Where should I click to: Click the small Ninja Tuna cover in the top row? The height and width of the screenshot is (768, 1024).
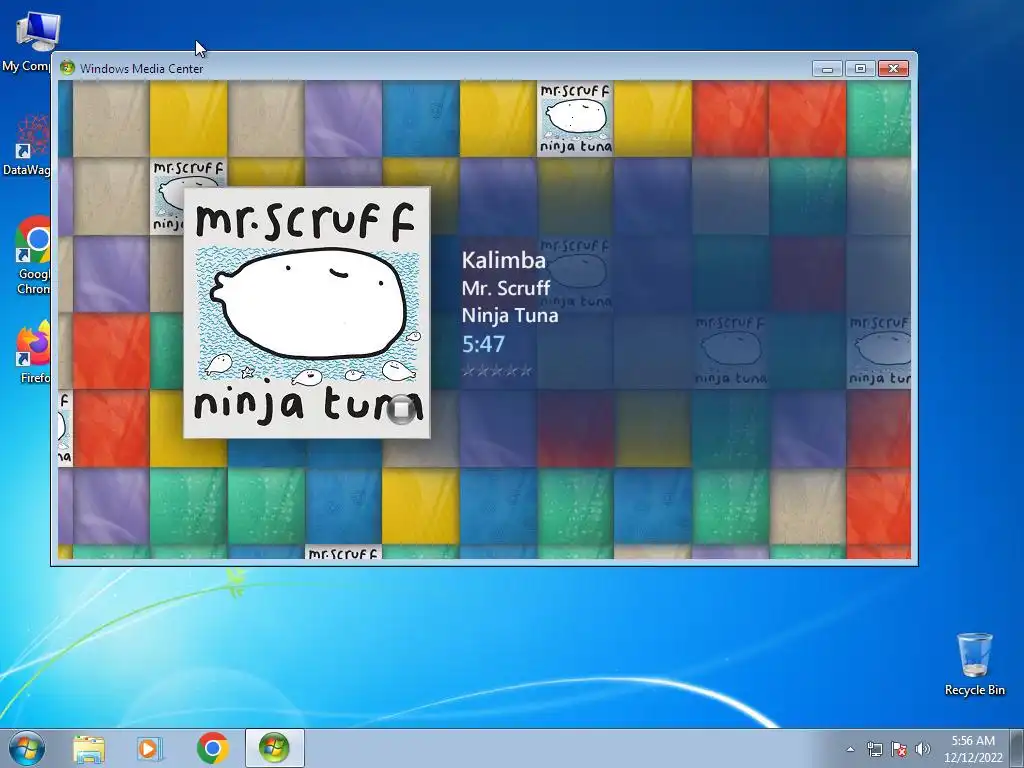[x=576, y=119]
